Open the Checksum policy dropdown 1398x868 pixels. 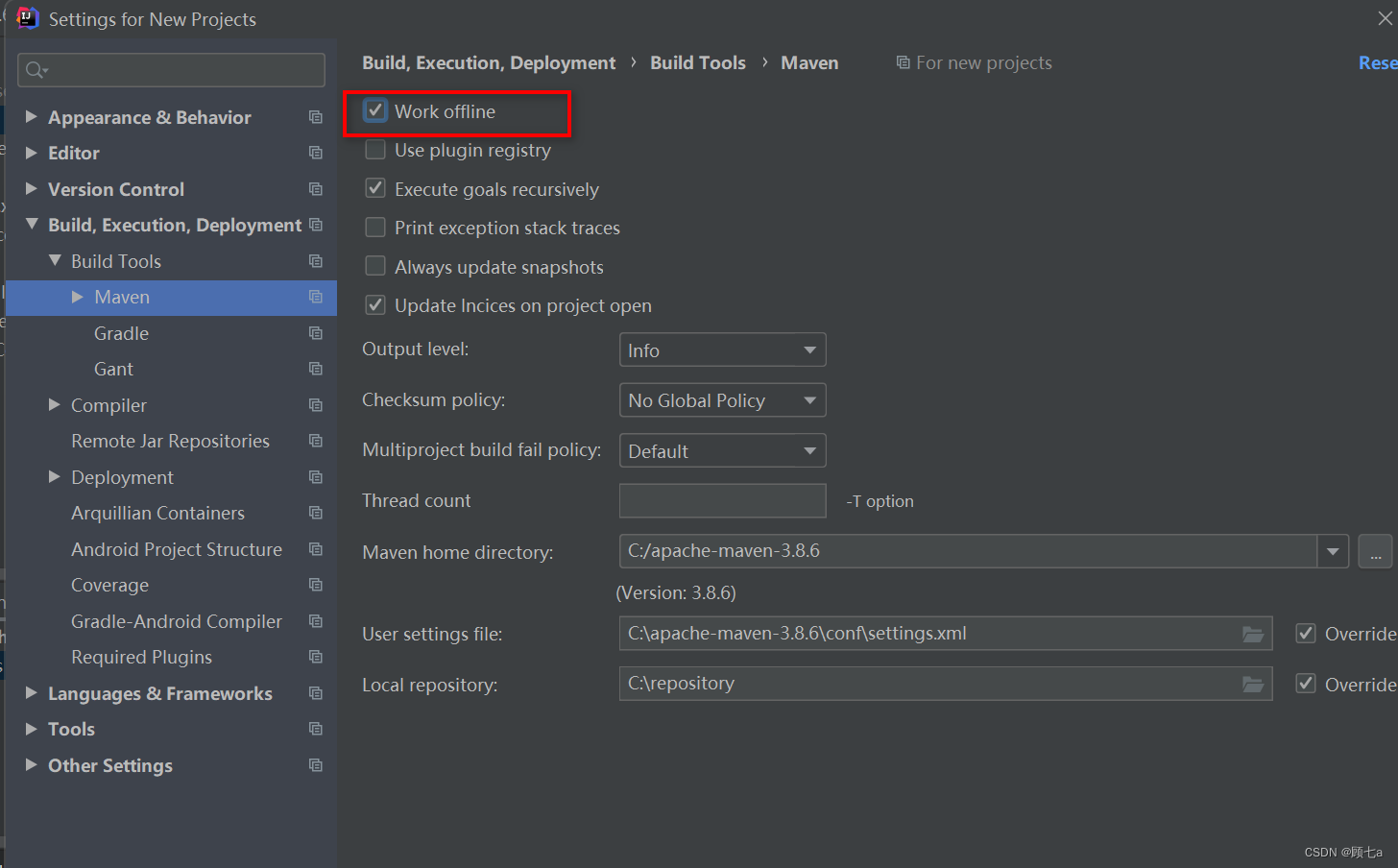click(x=722, y=400)
